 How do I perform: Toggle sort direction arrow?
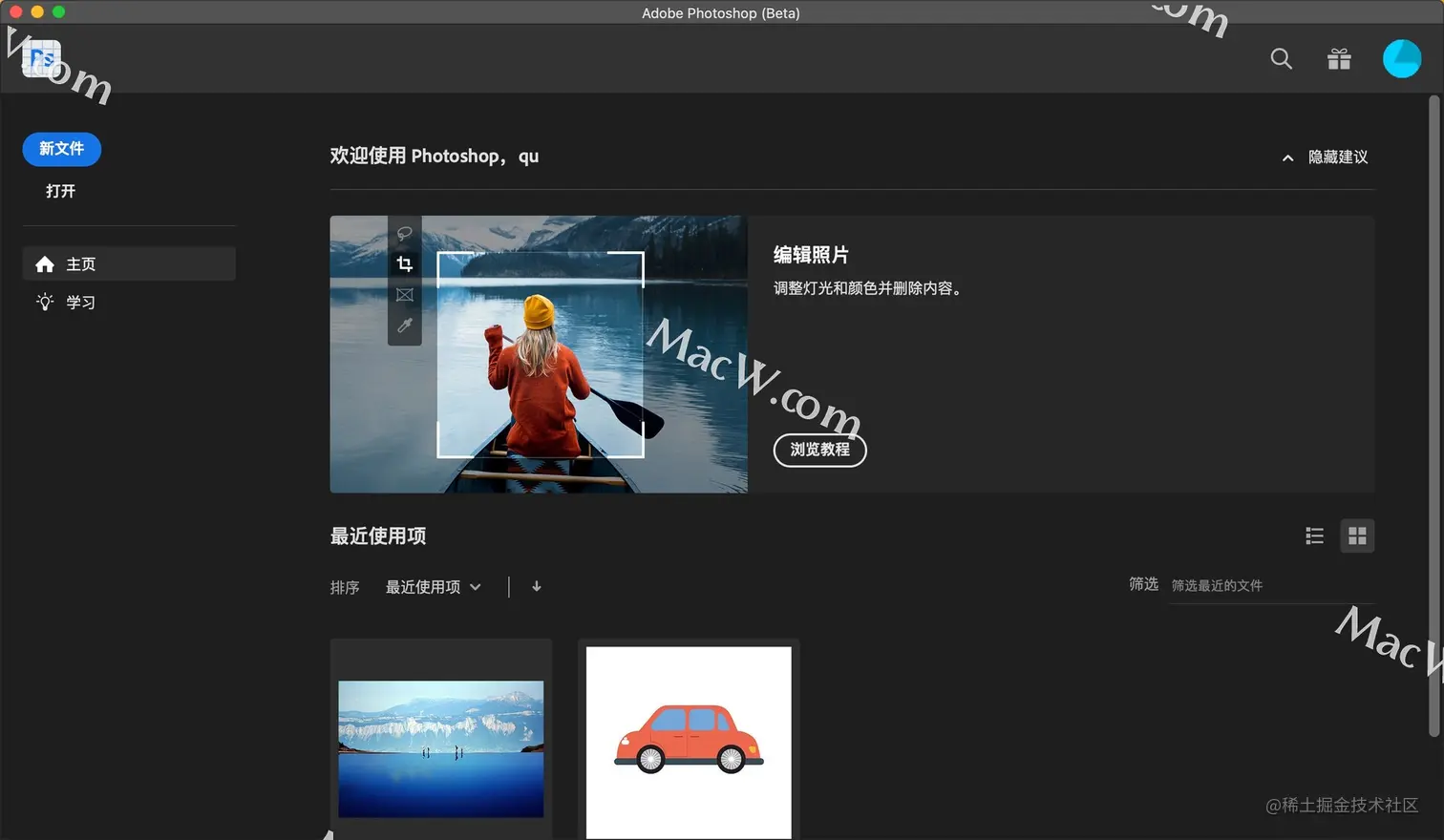[x=537, y=586]
